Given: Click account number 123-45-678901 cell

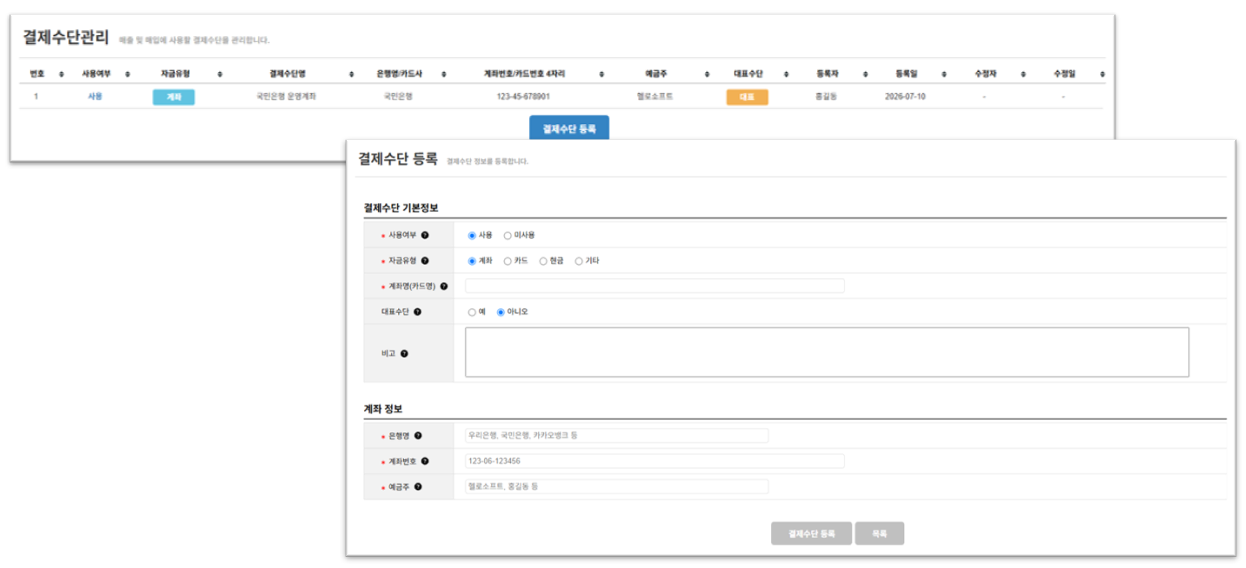Looking at the screenshot, I should coord(524,97).
